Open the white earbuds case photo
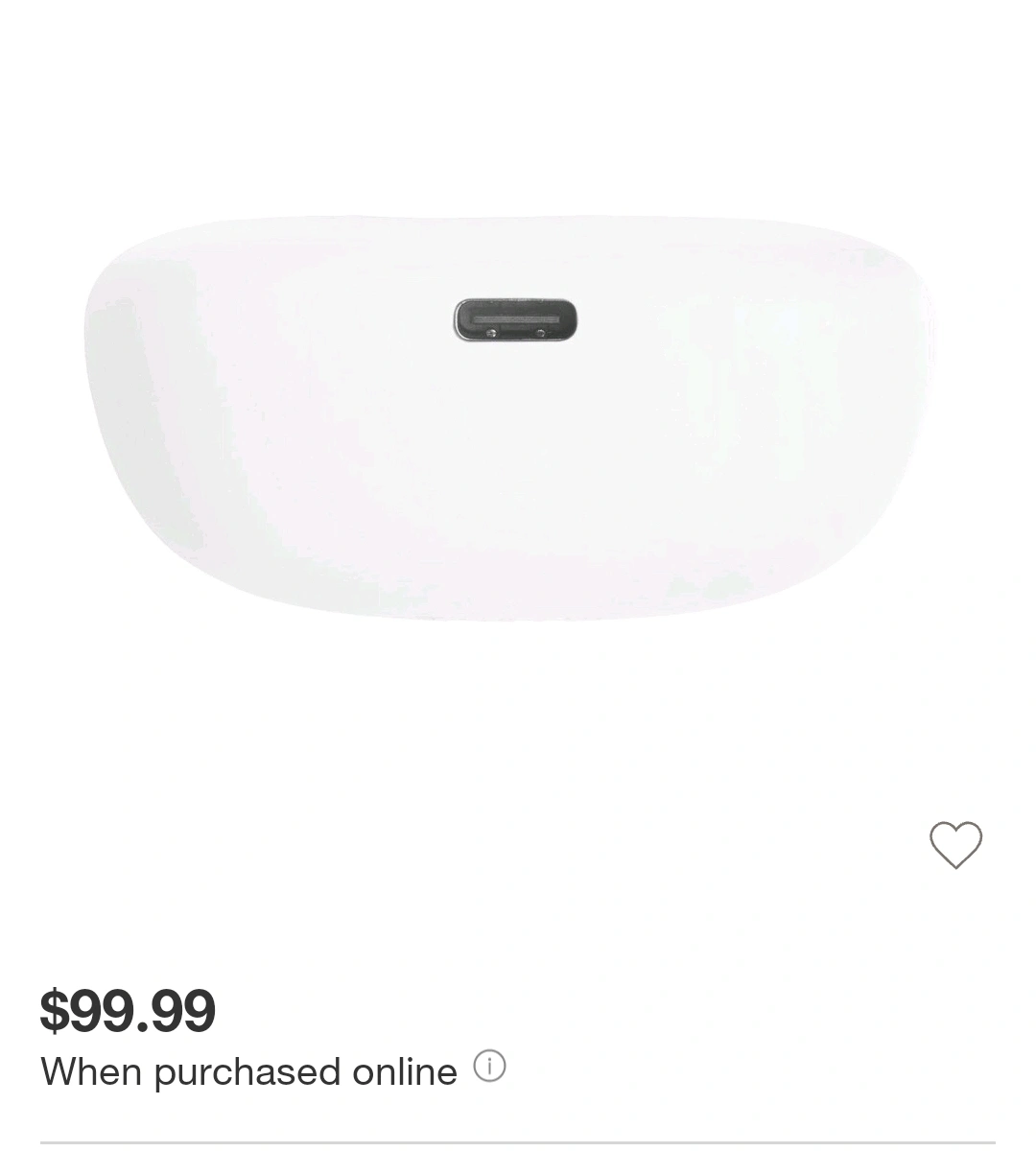This screenshot has width=1036, height=1151. coord(510,417)
